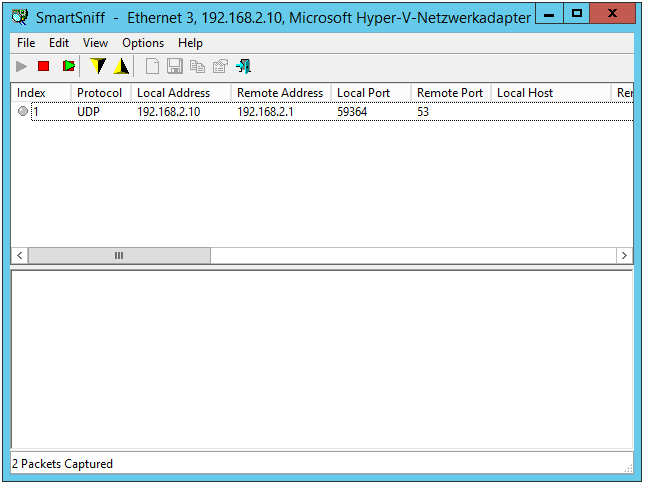
Task: Click the green capture options icon
Action: (x=68, y=66)
